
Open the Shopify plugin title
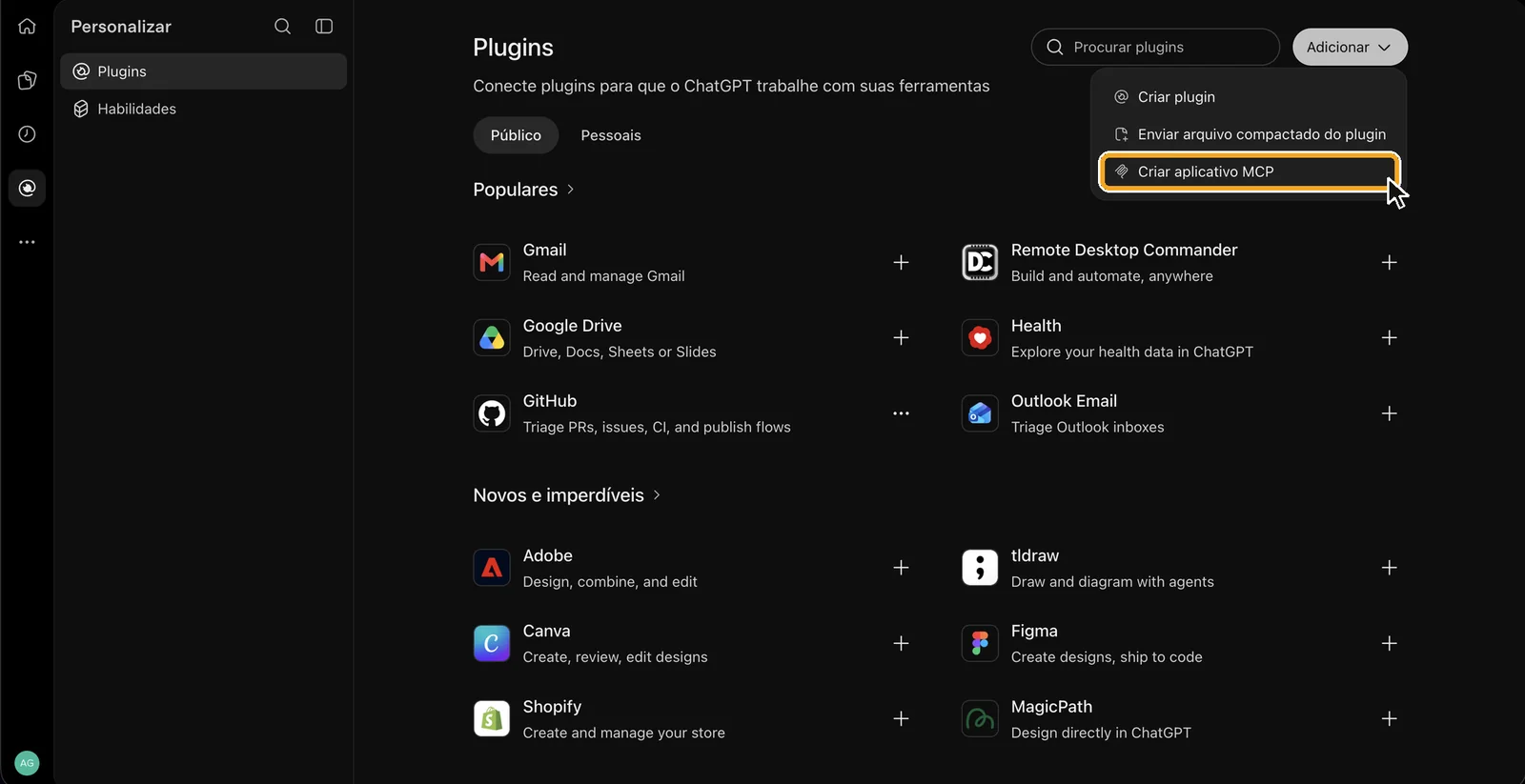tap(552, 707)
